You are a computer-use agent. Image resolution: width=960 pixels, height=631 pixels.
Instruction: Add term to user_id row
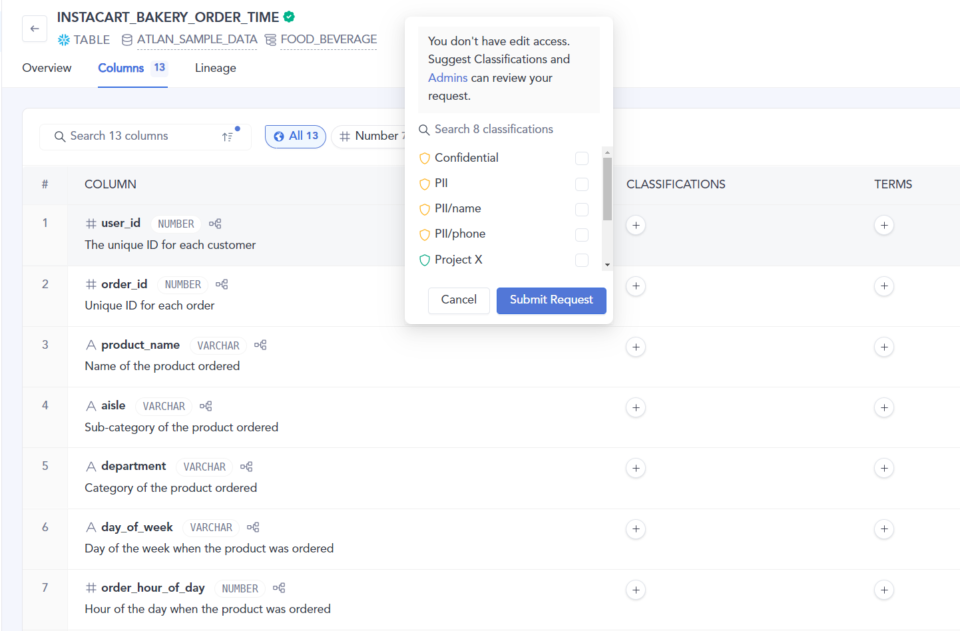[x=883, y=226]
